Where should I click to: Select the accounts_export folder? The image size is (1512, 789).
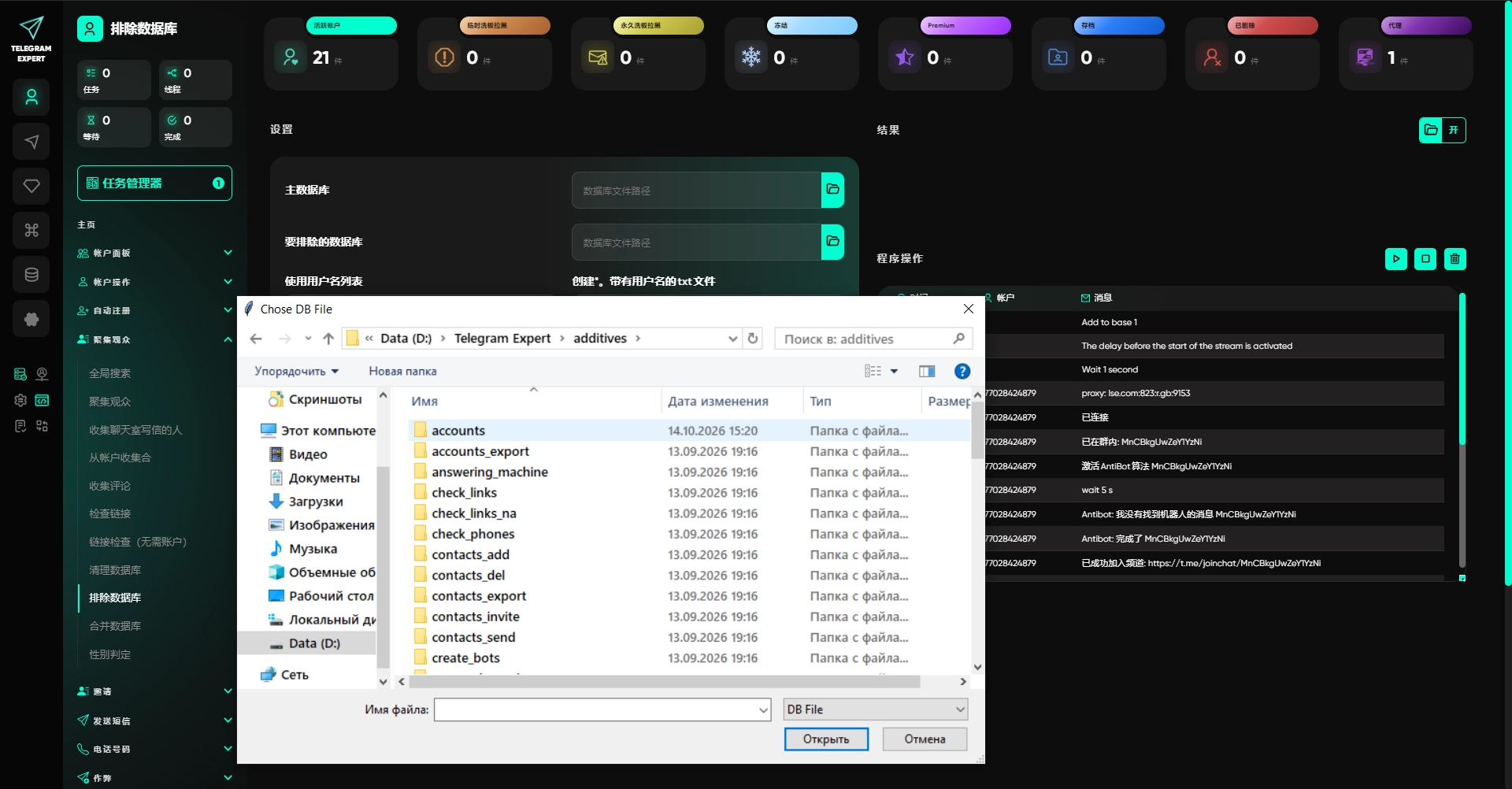click(480, 451)
